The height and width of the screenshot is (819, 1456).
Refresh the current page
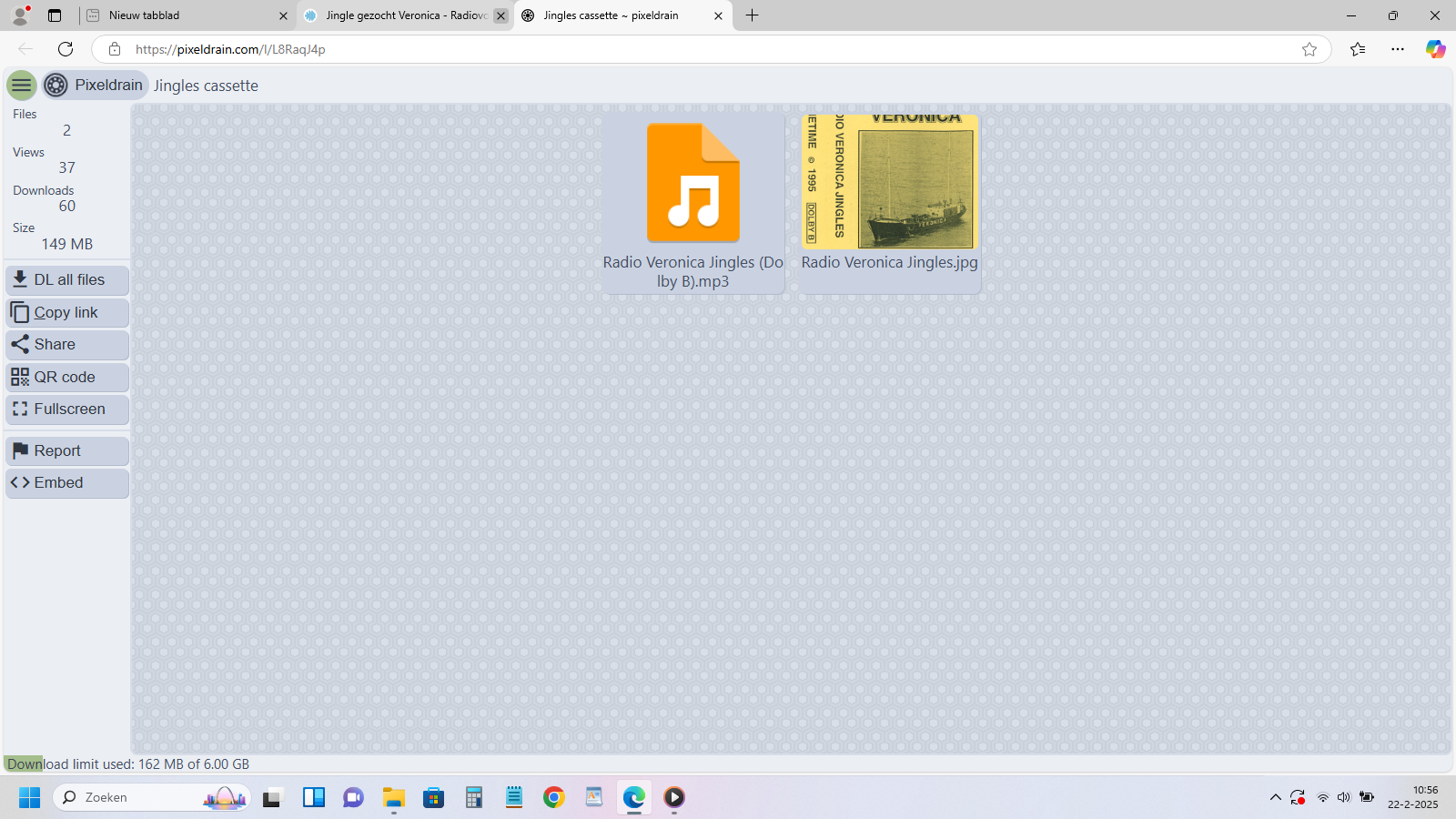coord(66,49)
